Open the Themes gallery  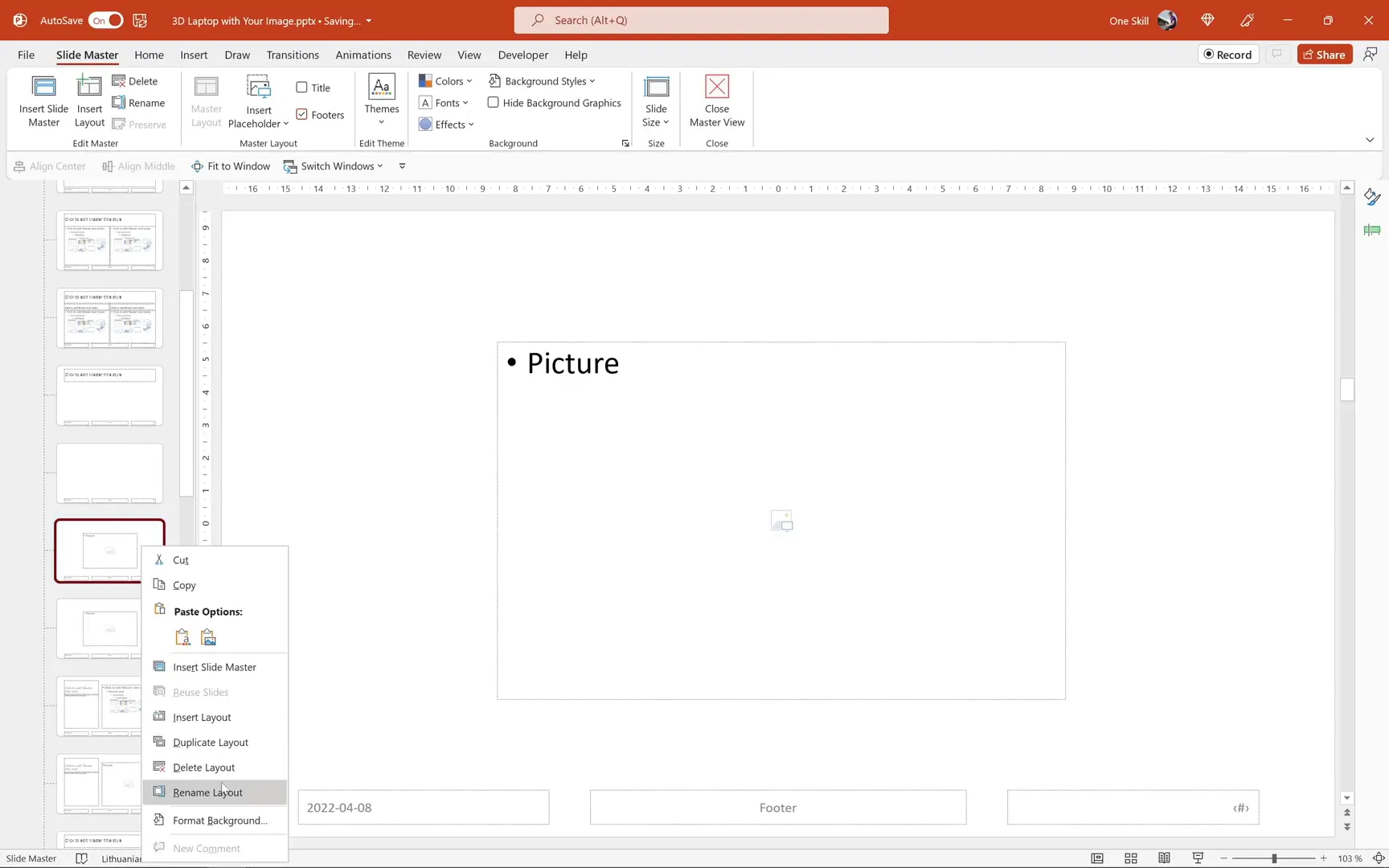(381, 101)
